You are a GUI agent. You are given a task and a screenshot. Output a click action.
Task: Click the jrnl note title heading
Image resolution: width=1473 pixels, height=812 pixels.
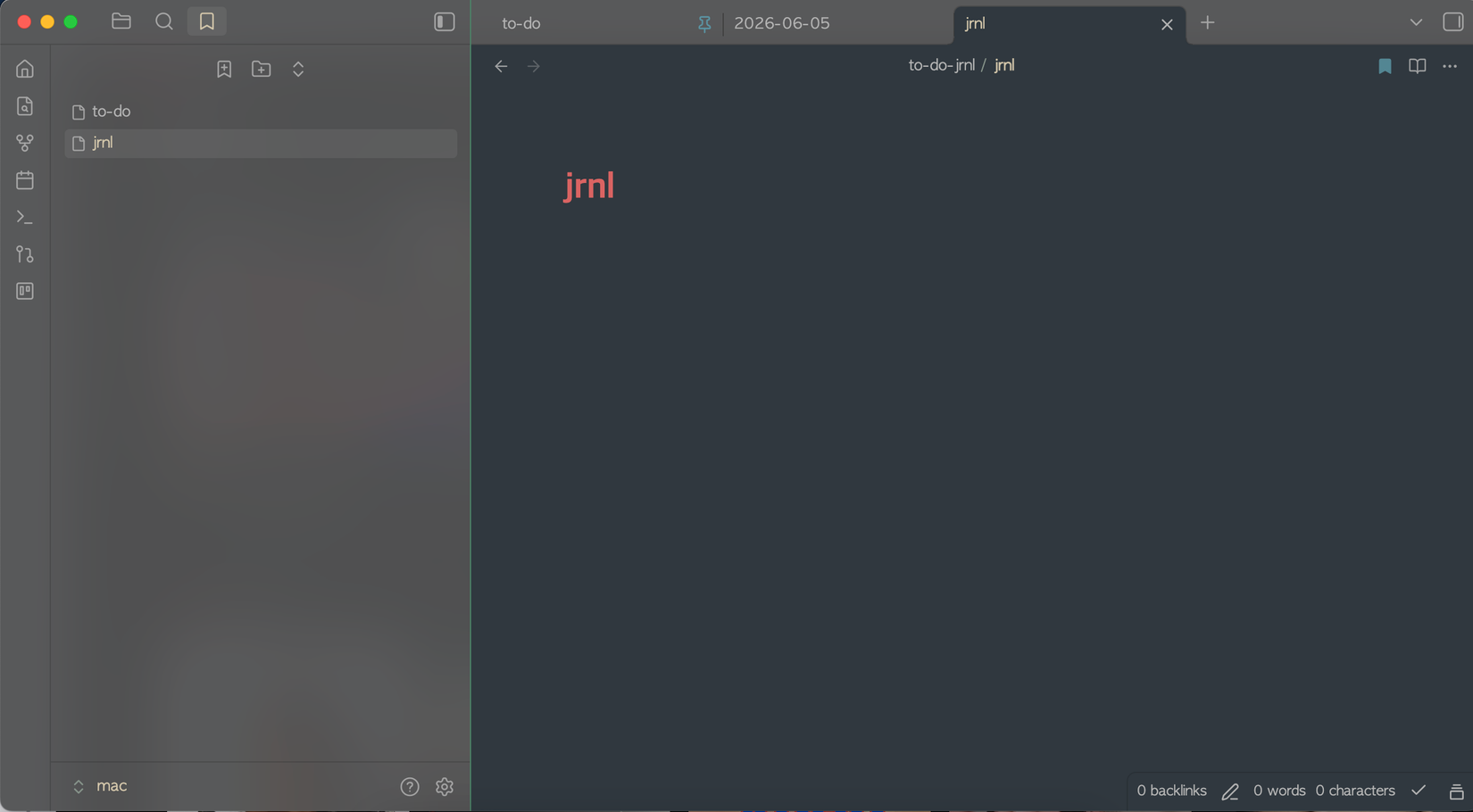click(x=589, y=186)
